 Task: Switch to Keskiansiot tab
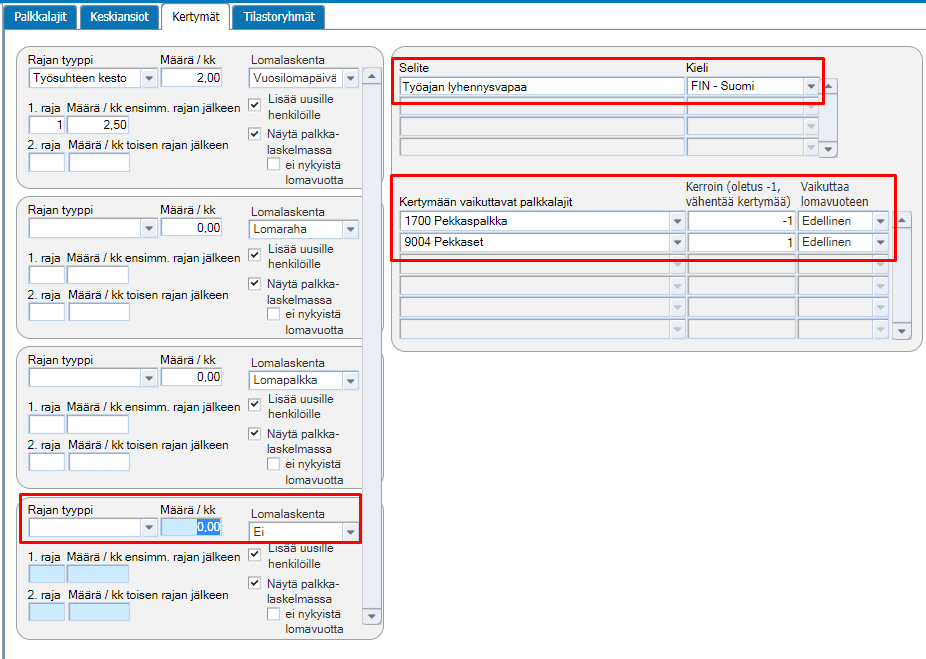[119, 17]
